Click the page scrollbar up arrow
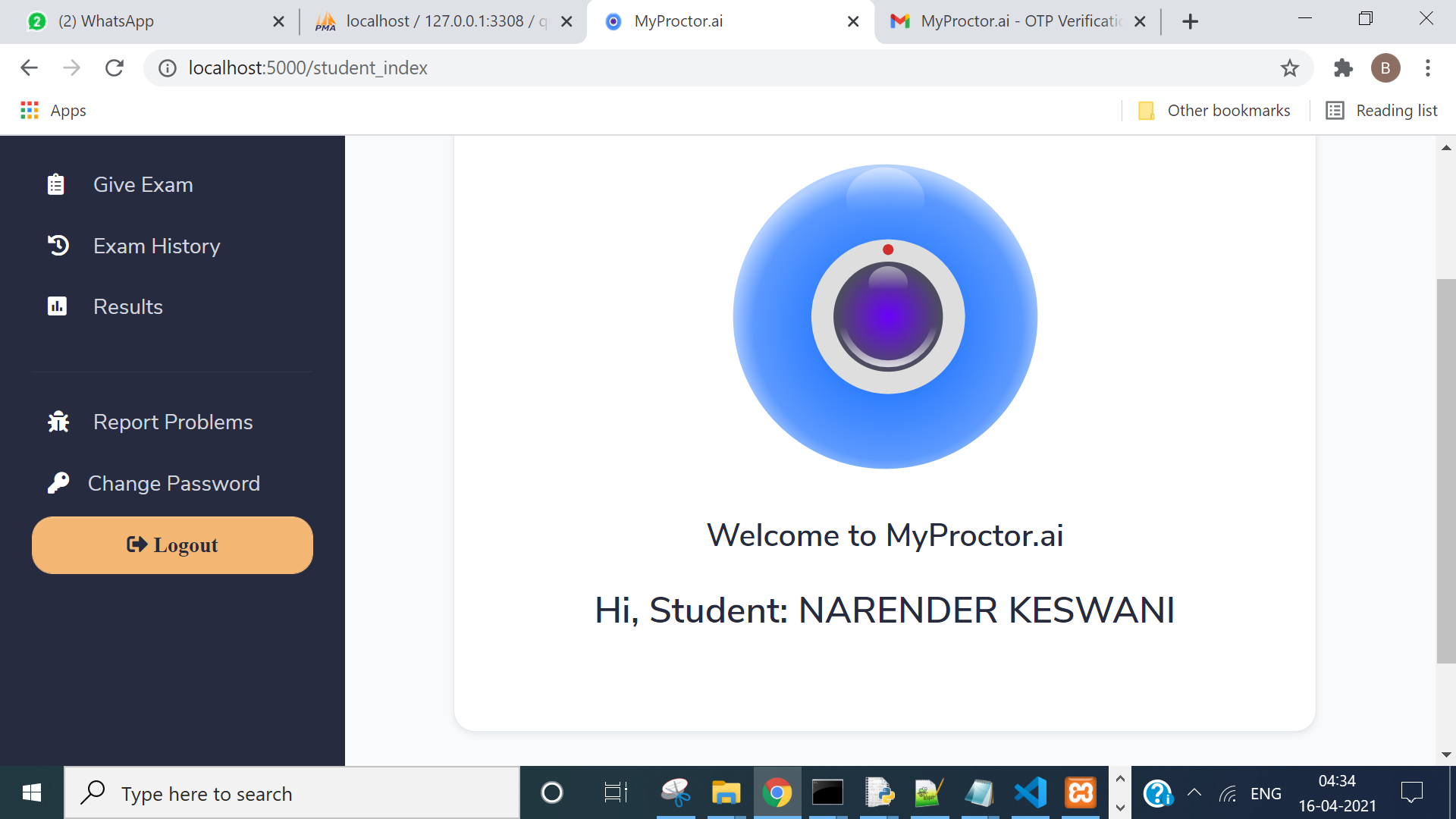The width and height of the screenshot is (1456, 819). click(1446, 148)
